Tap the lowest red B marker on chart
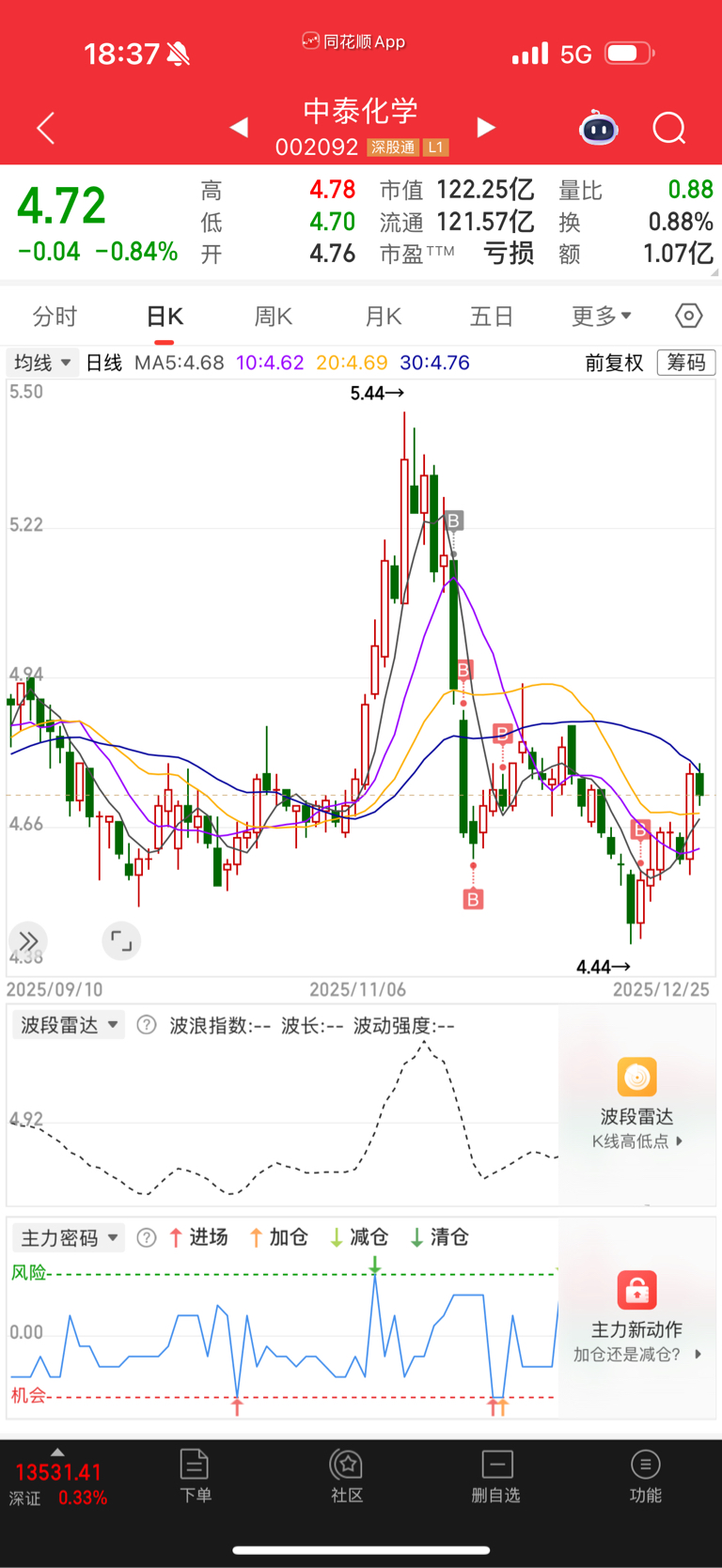This screenshot has width=722, height=1568. pyautogui.click(x=473, y=899)
